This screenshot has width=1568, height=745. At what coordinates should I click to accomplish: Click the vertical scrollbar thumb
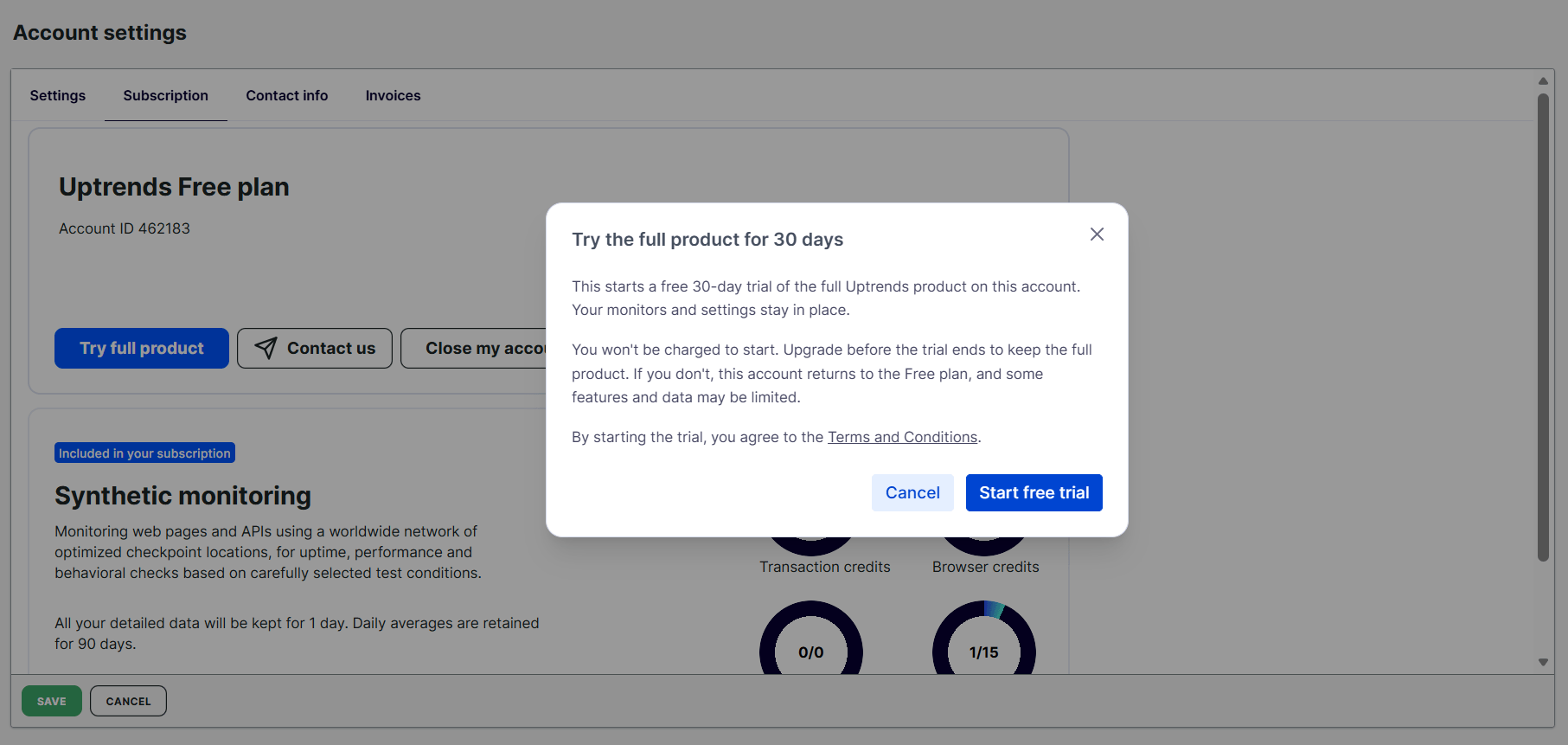point(1543,327)
